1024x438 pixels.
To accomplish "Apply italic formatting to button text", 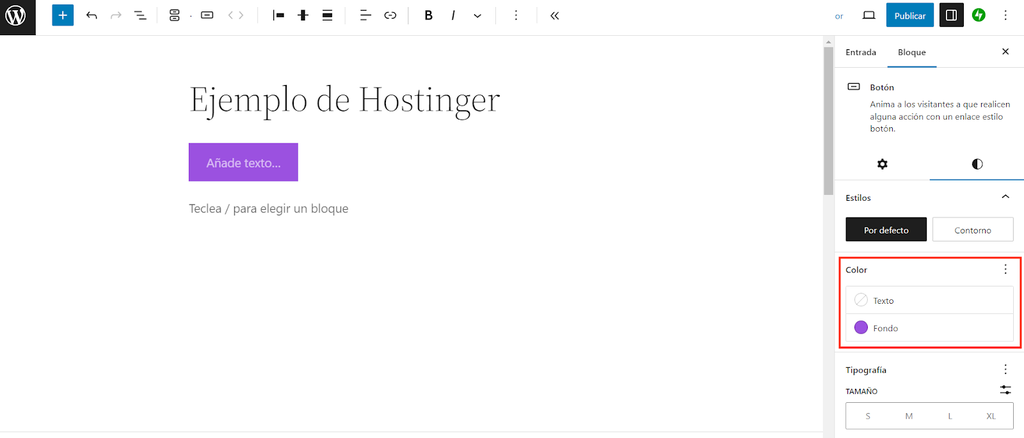I will [x=453, y=16].
